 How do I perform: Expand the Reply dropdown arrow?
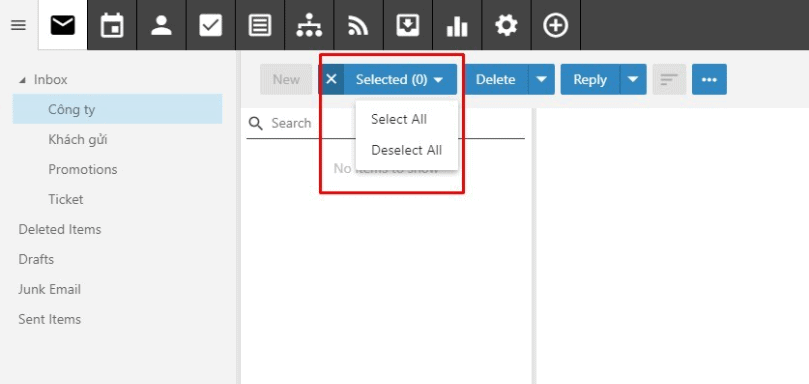[x=633, y=79]
